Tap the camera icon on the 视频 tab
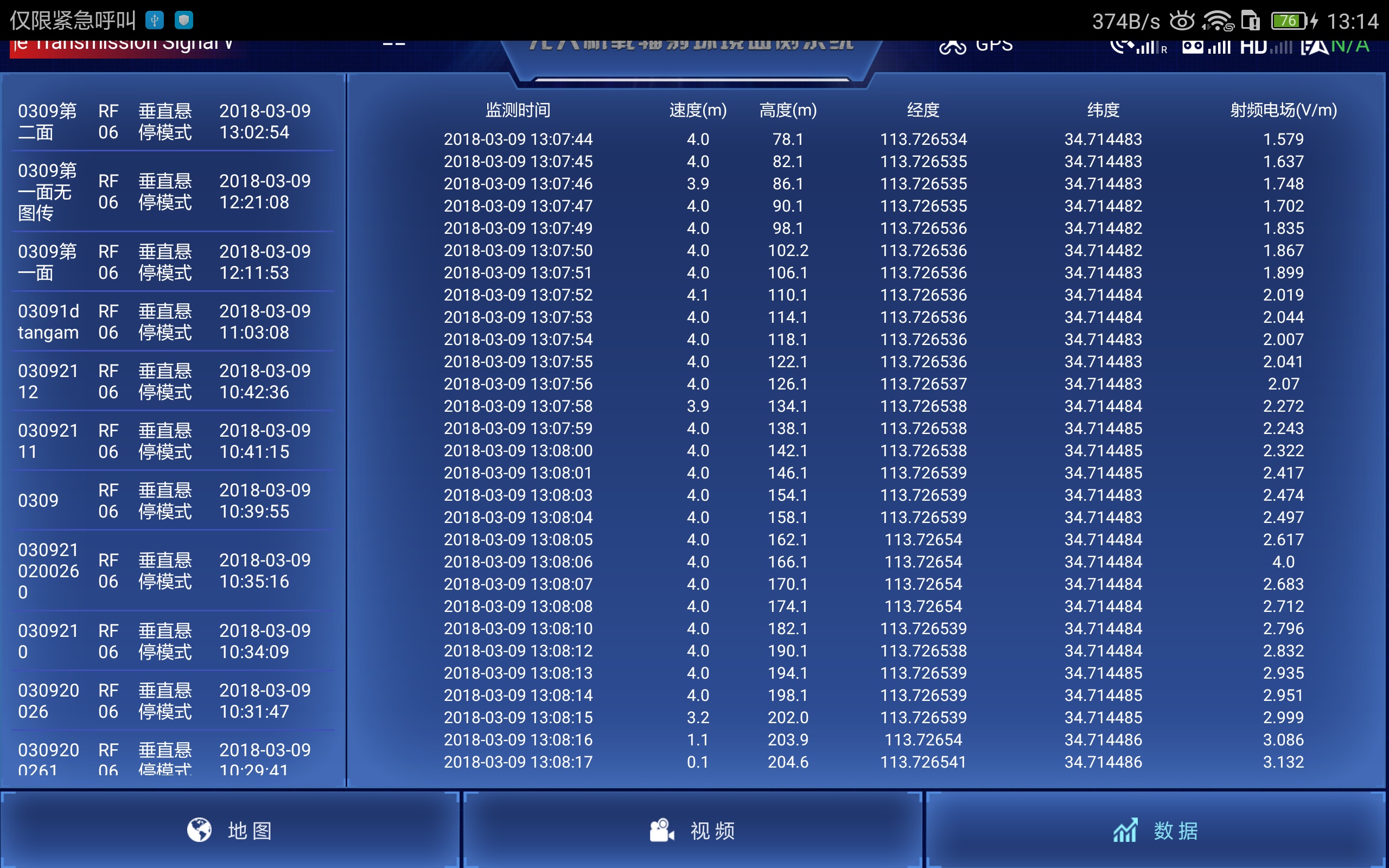 [661, 830]
